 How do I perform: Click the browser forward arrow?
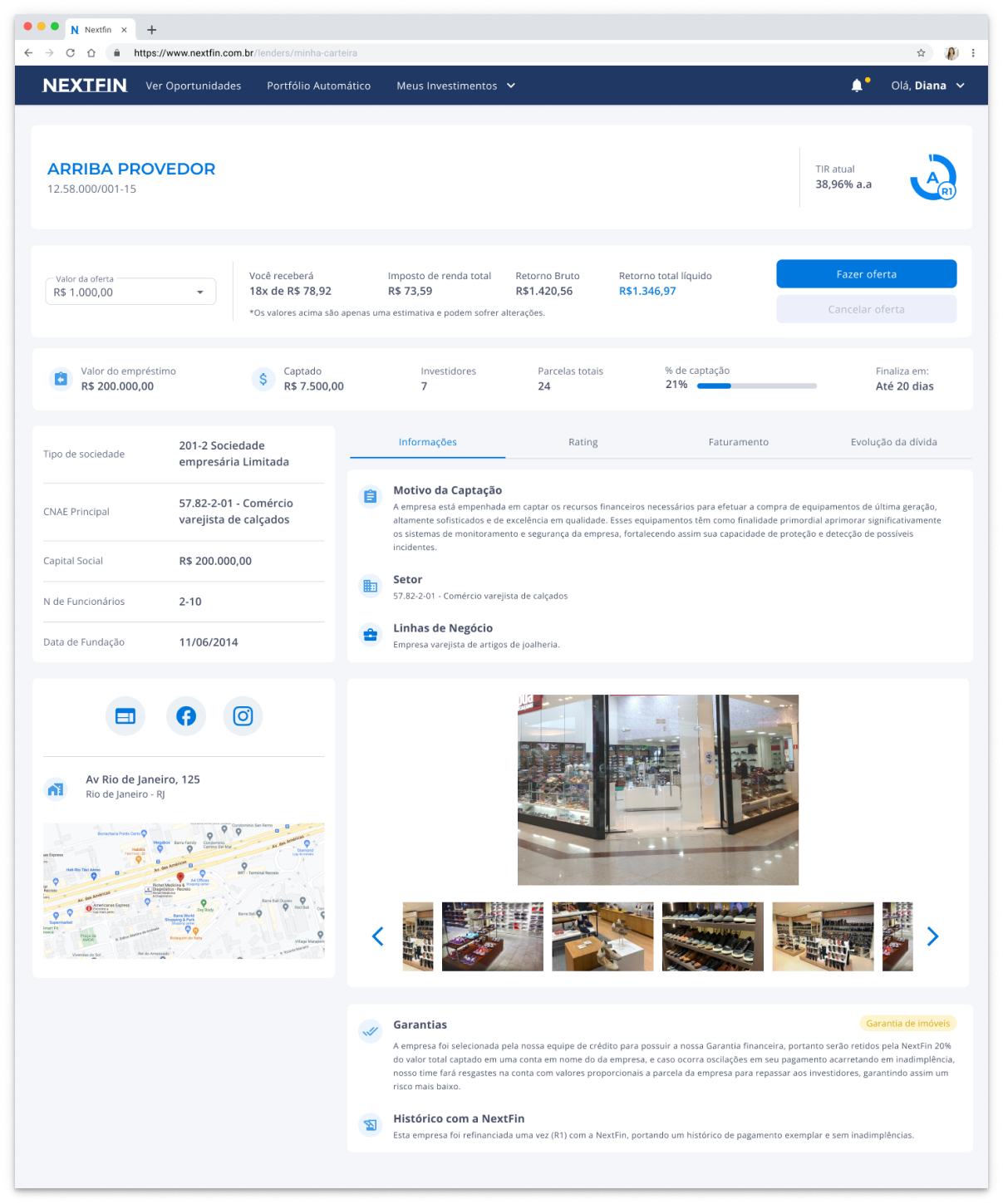49,52
